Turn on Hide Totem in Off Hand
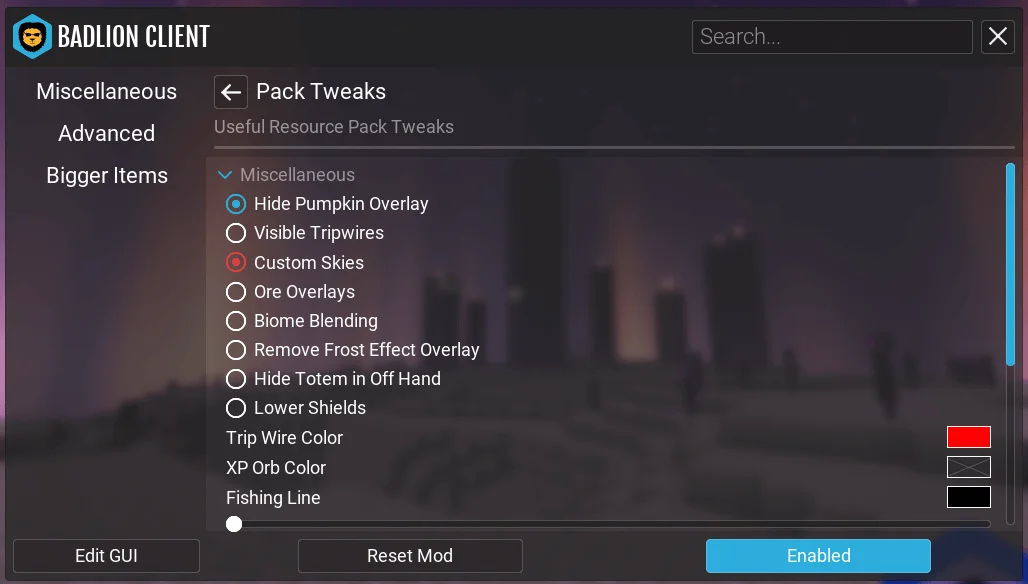 [236, 379]
